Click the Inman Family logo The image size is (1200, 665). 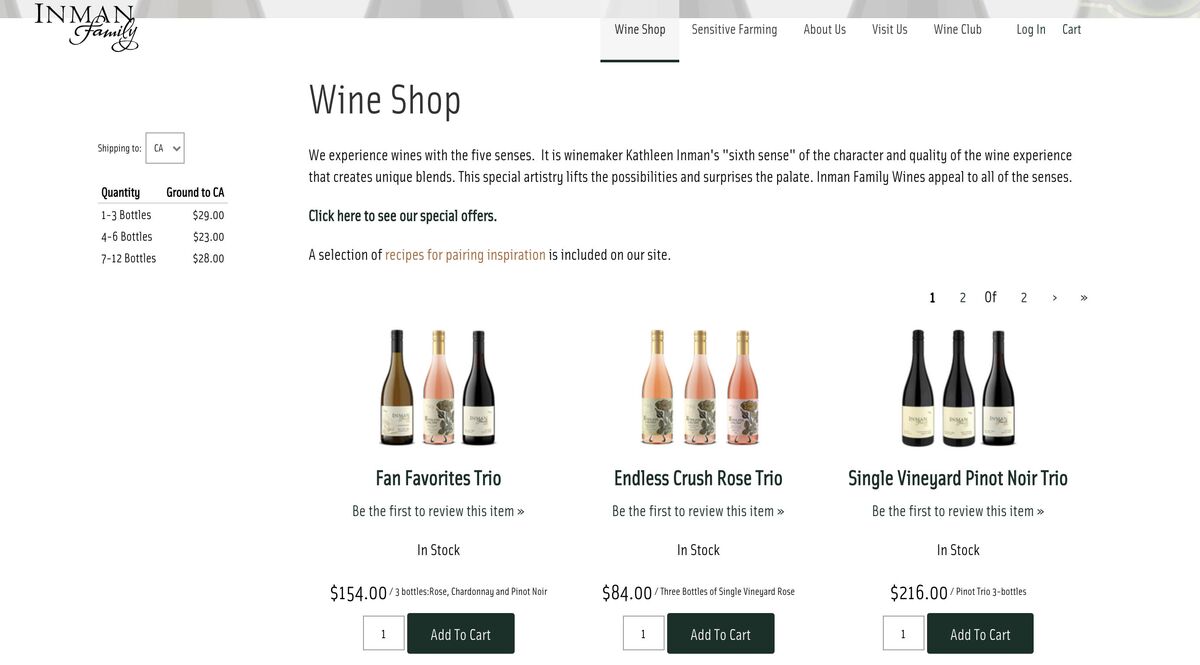85,28
